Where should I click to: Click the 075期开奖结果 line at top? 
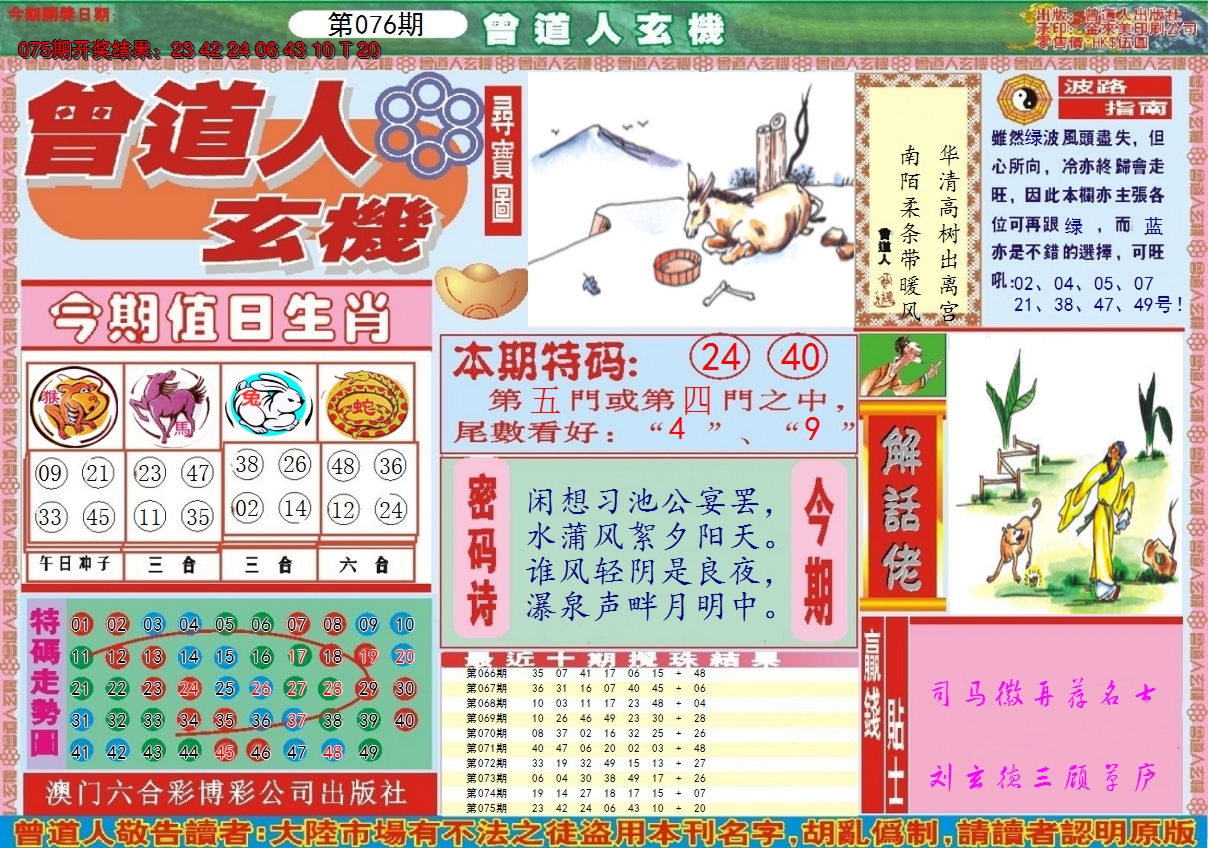[x=200, y=49]
